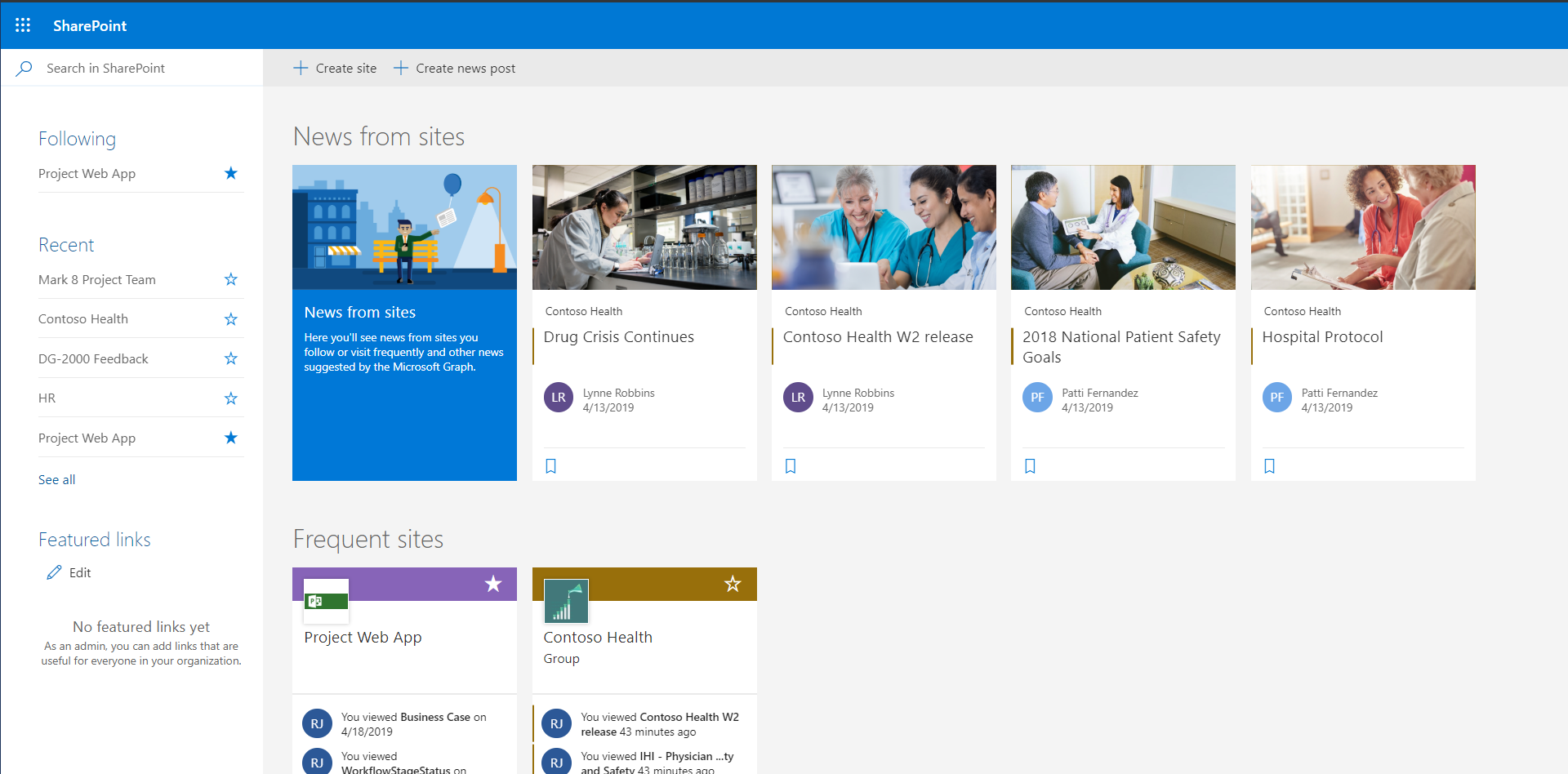Click the SharePoint header title

(90, 25)
